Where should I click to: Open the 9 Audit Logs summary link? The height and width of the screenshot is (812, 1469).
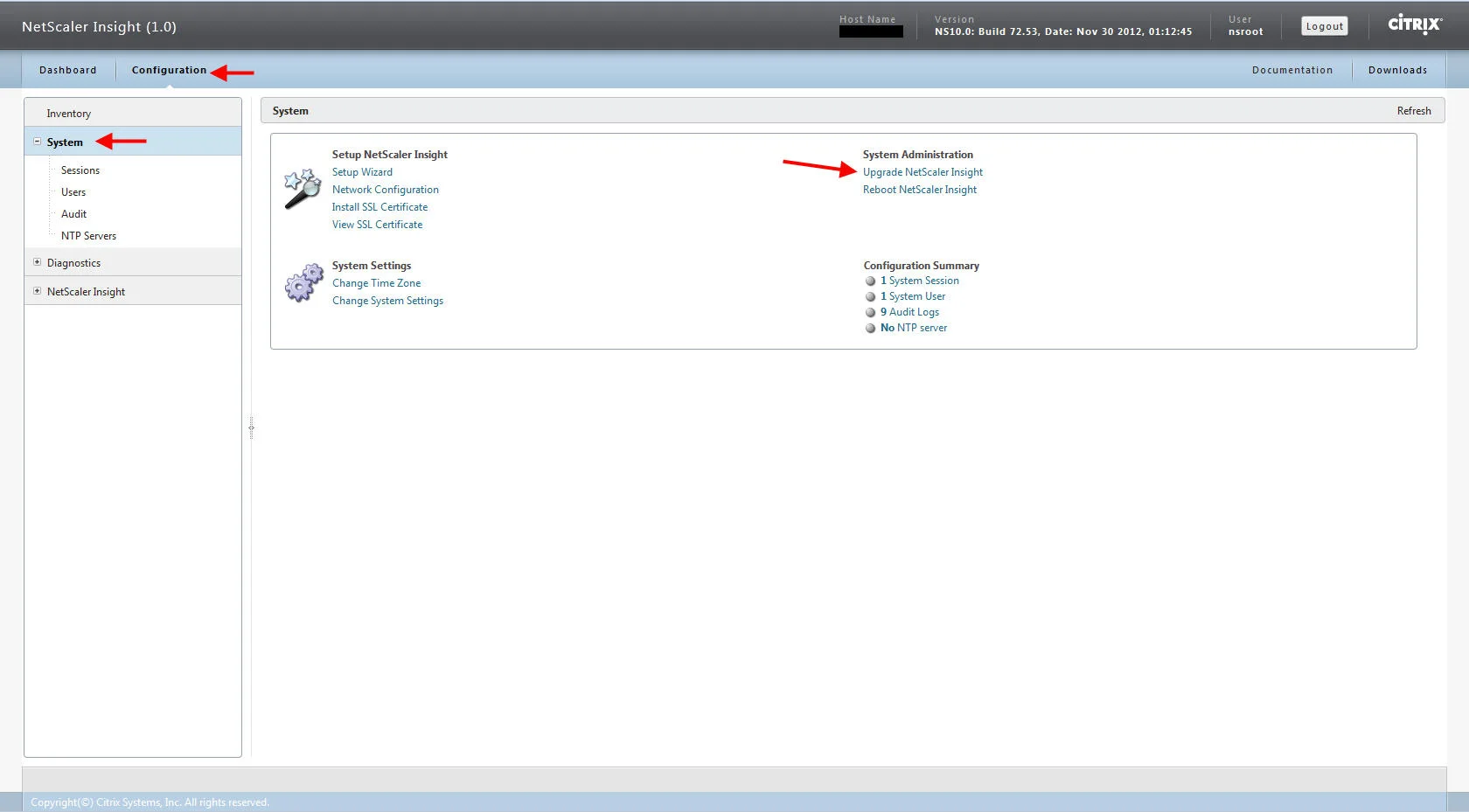point(909,312)
